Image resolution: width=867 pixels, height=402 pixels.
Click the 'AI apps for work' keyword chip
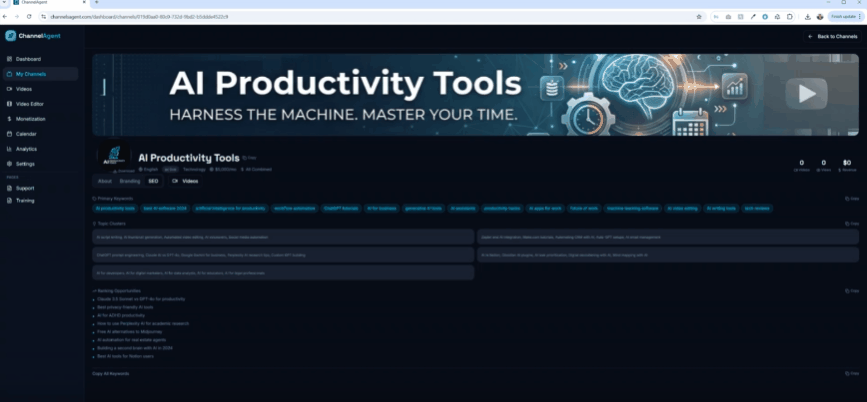(x=545, y=208)
